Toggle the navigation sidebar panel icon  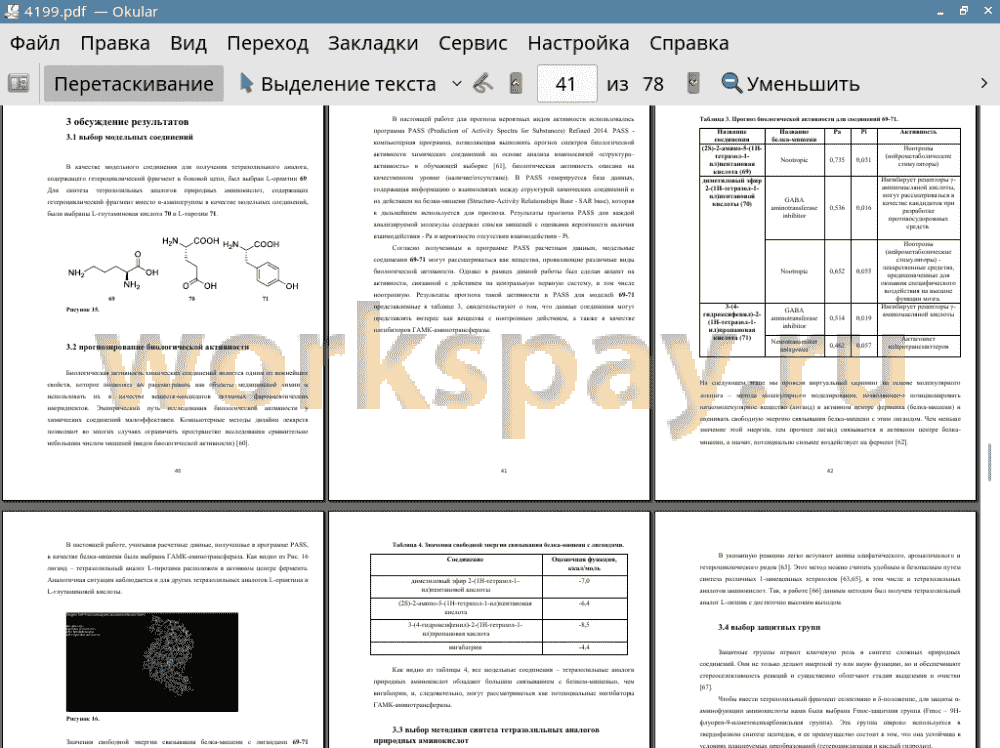[18, 84]
